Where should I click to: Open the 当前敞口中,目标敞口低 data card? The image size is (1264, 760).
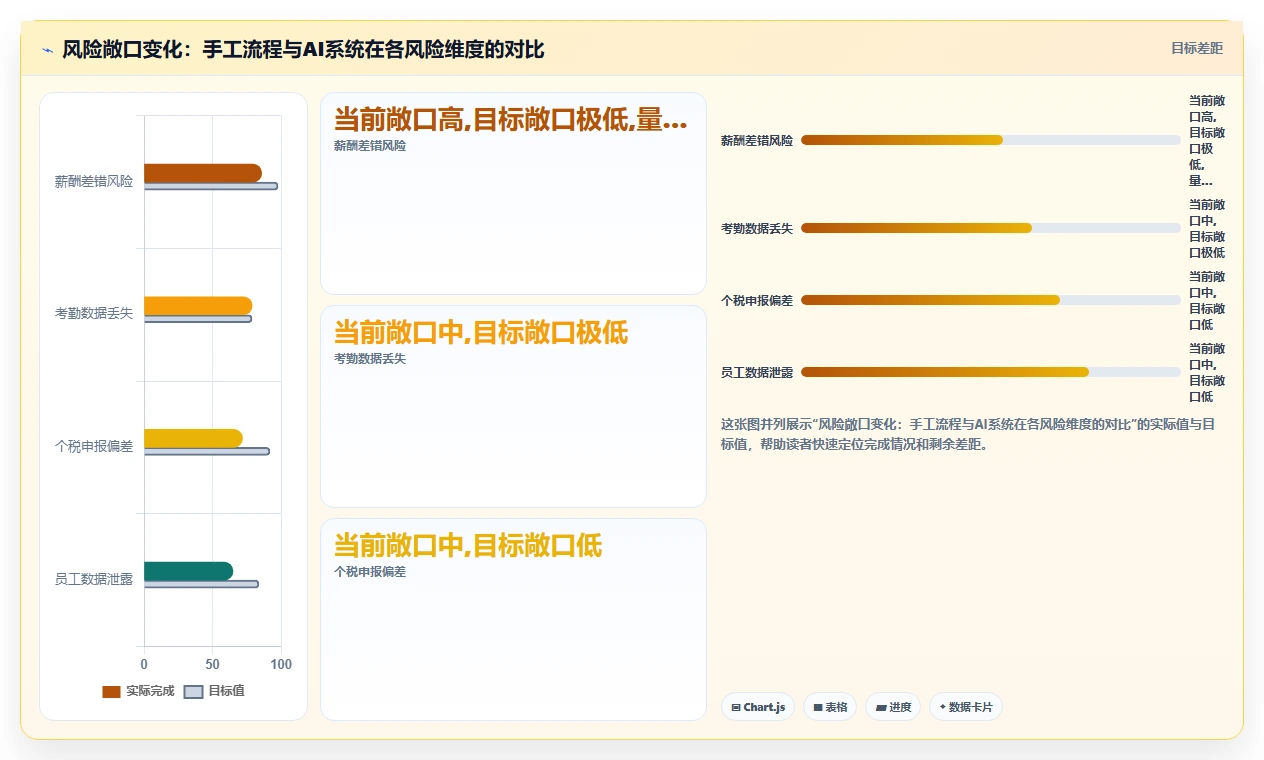pyautogui.click(x=513, y=619)
